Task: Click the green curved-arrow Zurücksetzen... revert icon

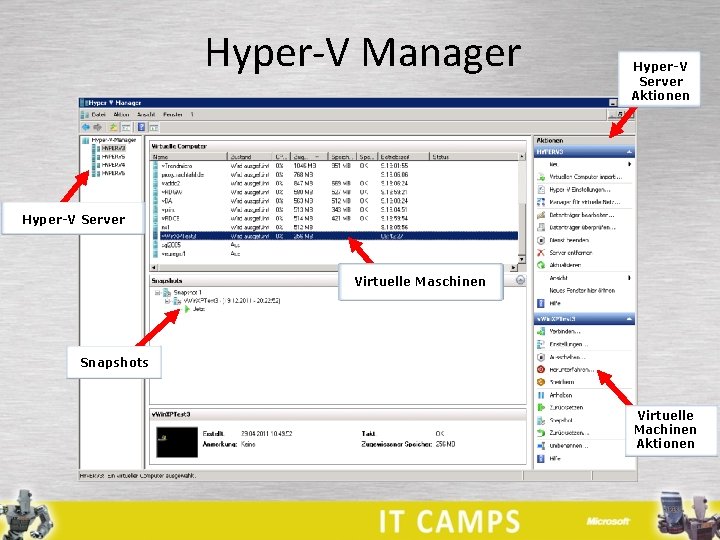Action: click(541, 433)
